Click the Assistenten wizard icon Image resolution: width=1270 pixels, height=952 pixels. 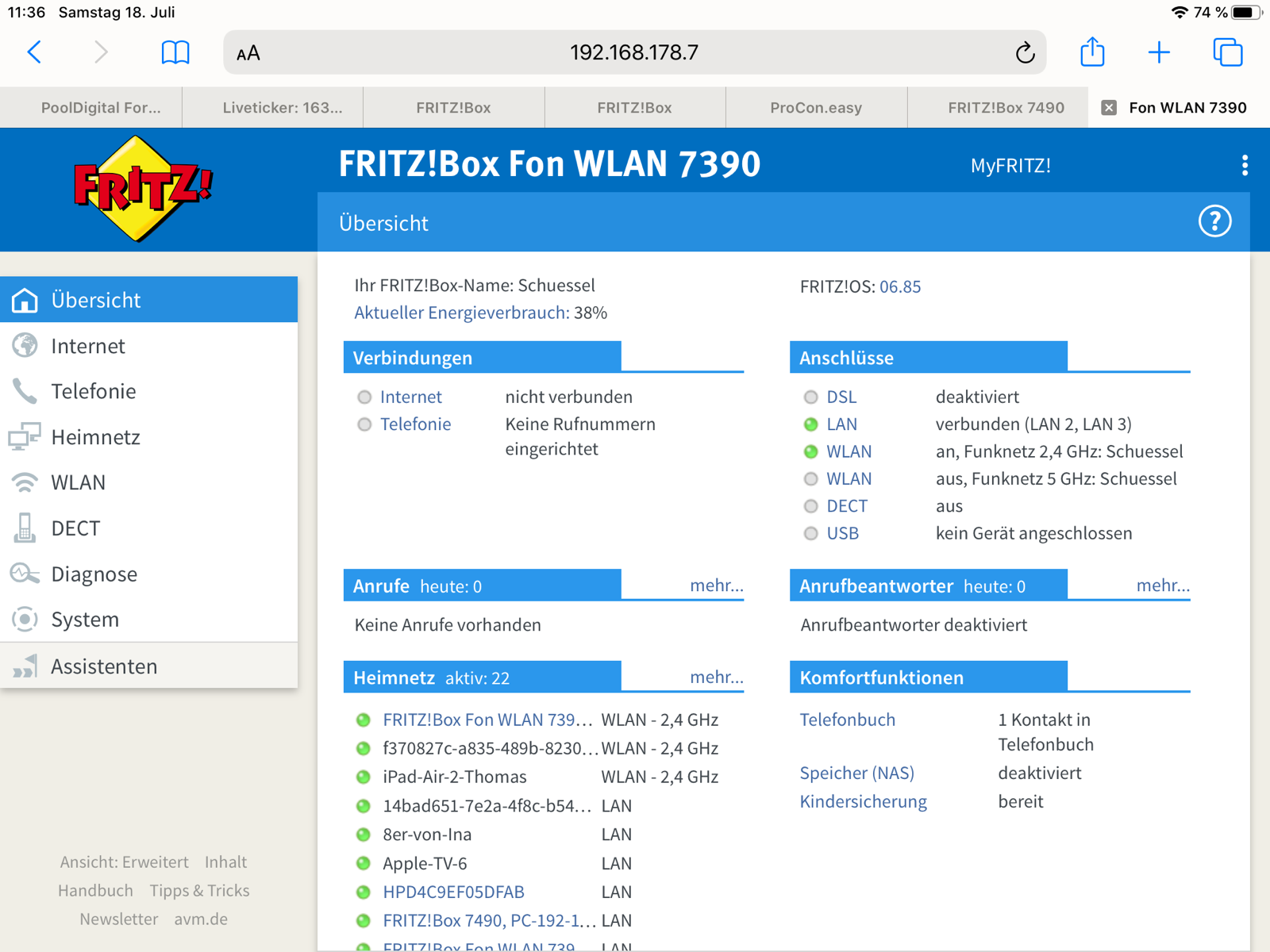click(25, 666)
